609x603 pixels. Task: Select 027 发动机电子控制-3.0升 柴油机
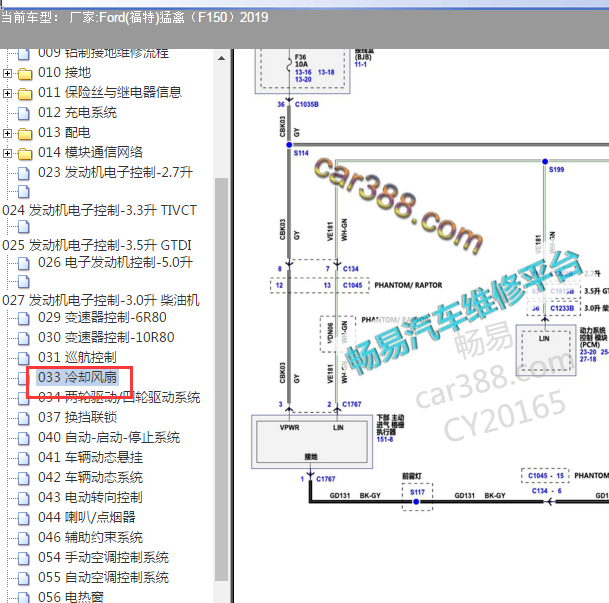pos(101,300)
